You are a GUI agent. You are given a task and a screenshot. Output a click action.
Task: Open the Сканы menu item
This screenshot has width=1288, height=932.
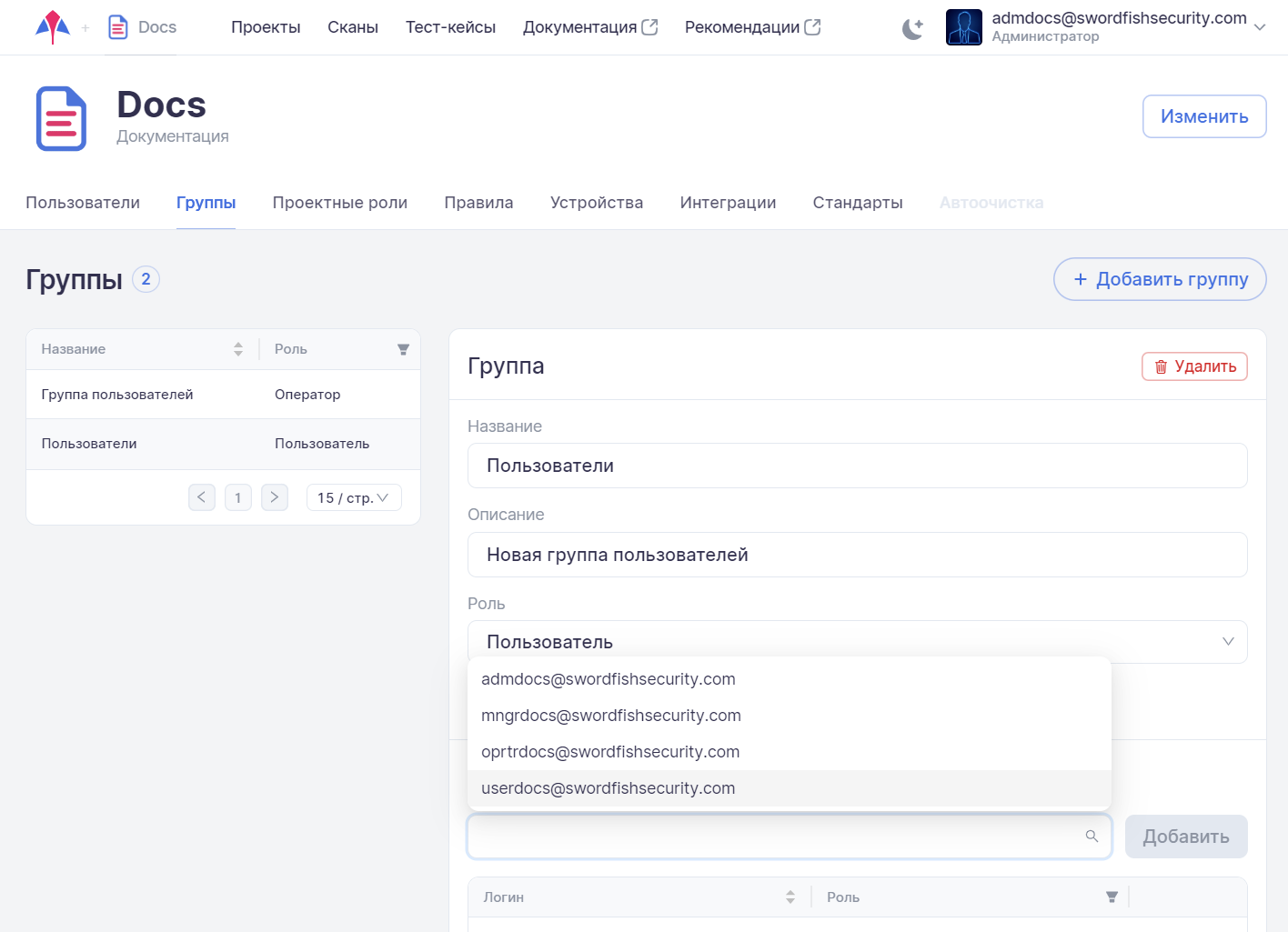pos(352,27)
